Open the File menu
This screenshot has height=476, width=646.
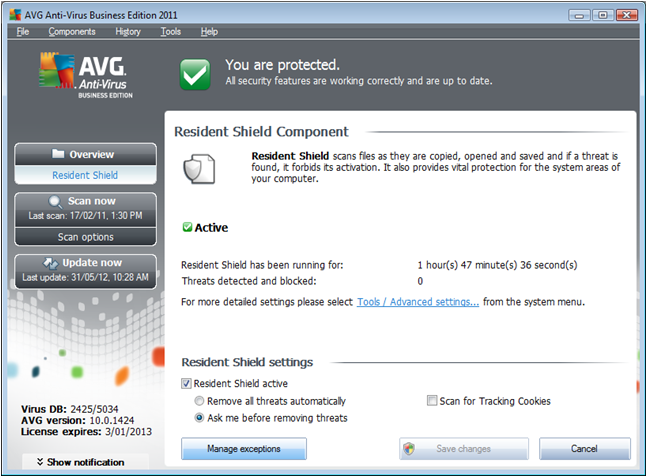pos(23,31)
